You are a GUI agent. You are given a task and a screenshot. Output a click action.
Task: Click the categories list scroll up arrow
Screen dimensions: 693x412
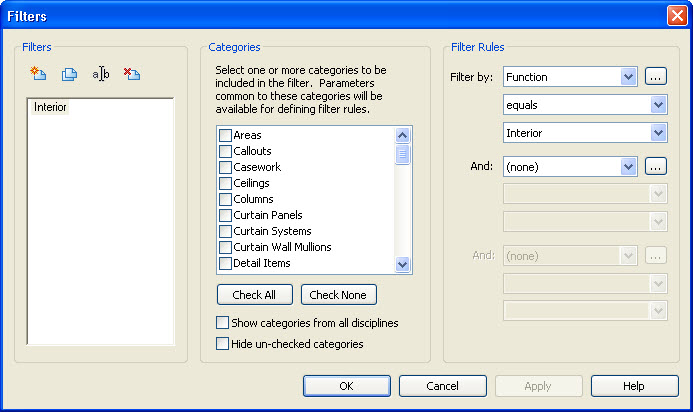coord(402,135)
